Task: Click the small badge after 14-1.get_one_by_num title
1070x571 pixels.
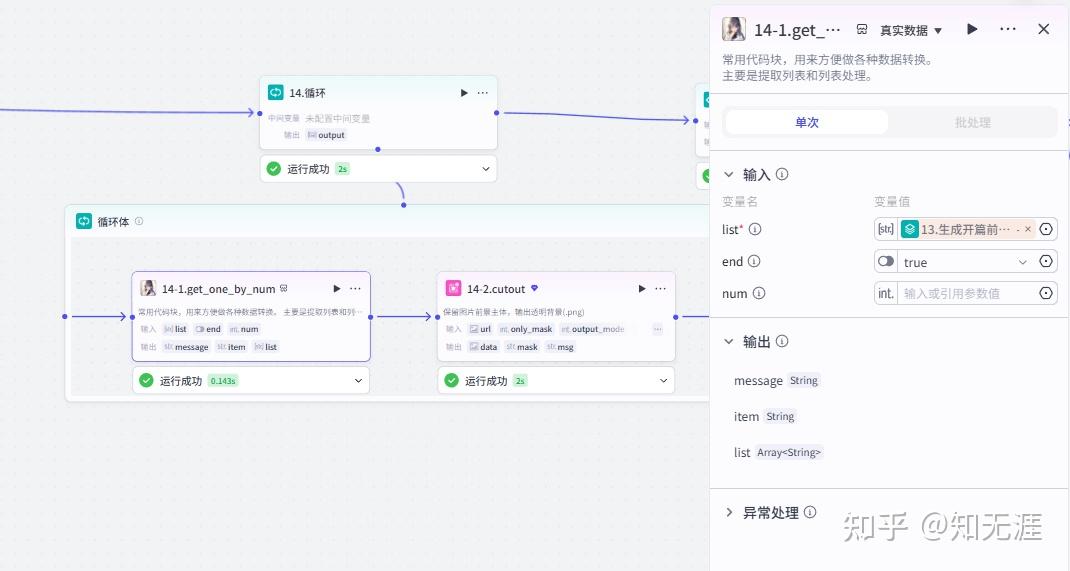Action: 284,289
